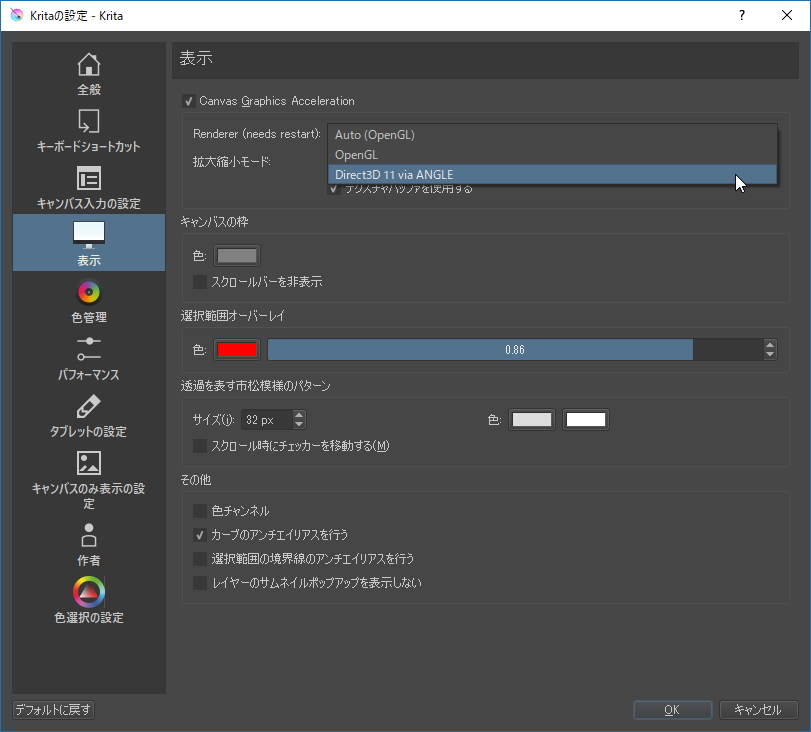Enable レイヤーのサムネイルポップアップを表示しない checkbox

pos(200,583)
